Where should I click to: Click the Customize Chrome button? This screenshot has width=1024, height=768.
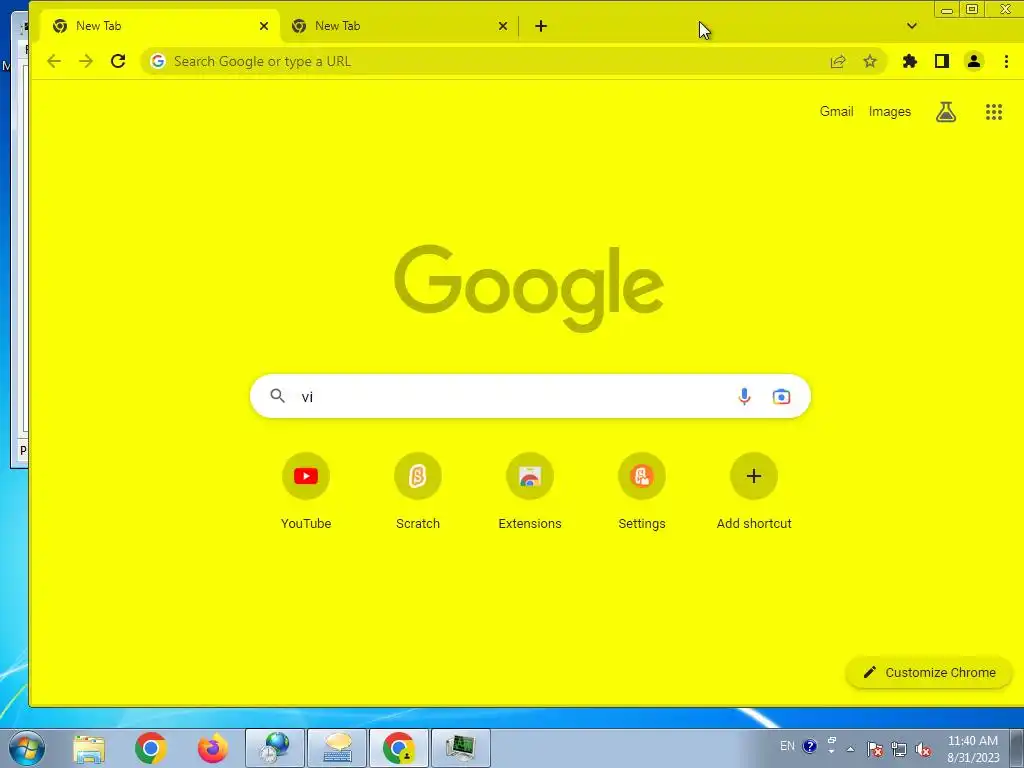929,673
